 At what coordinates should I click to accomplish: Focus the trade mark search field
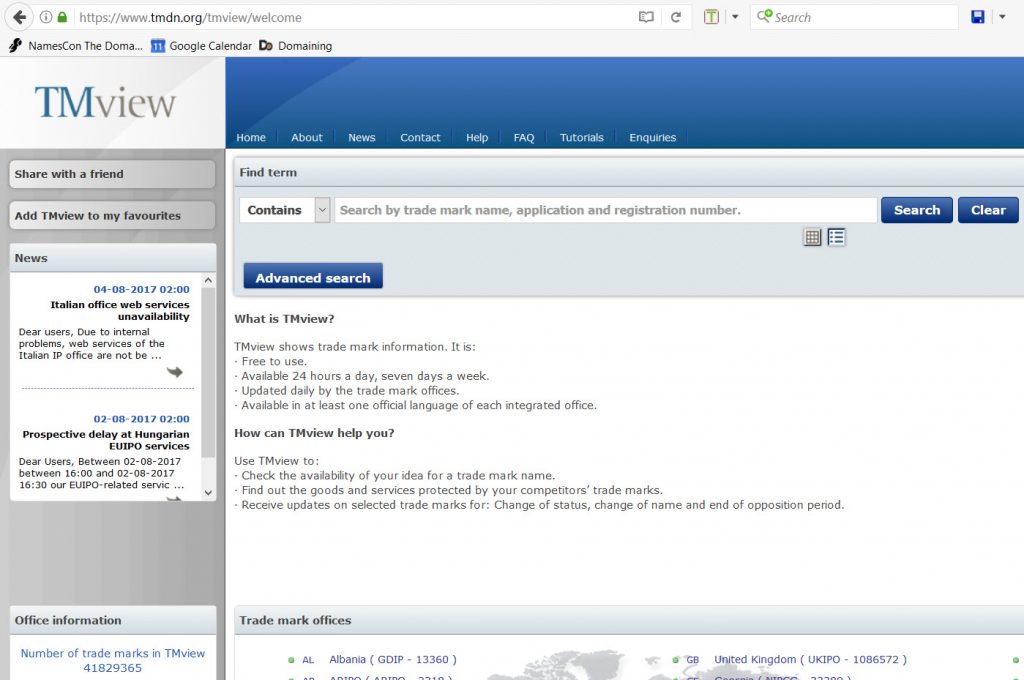605,210
